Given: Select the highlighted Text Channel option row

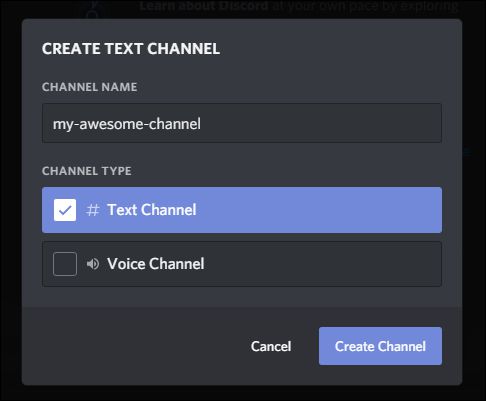Looking at the screenshot, I should pos(242,210).
